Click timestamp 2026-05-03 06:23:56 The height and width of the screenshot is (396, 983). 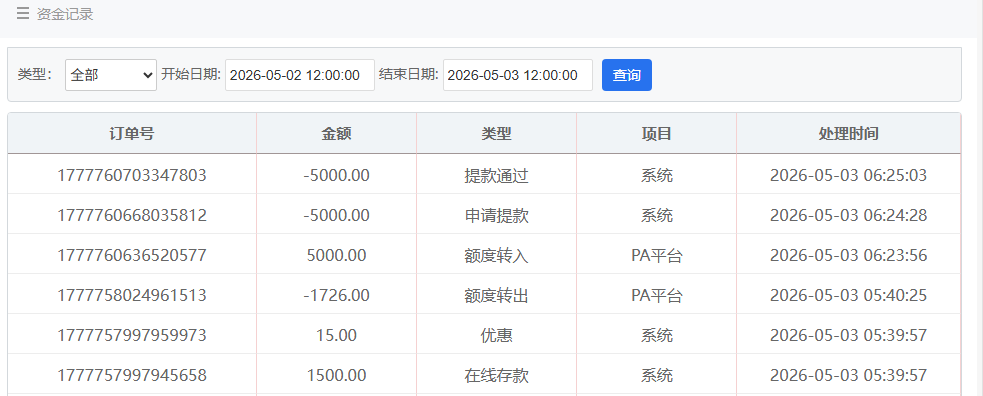tap(848, 256)
